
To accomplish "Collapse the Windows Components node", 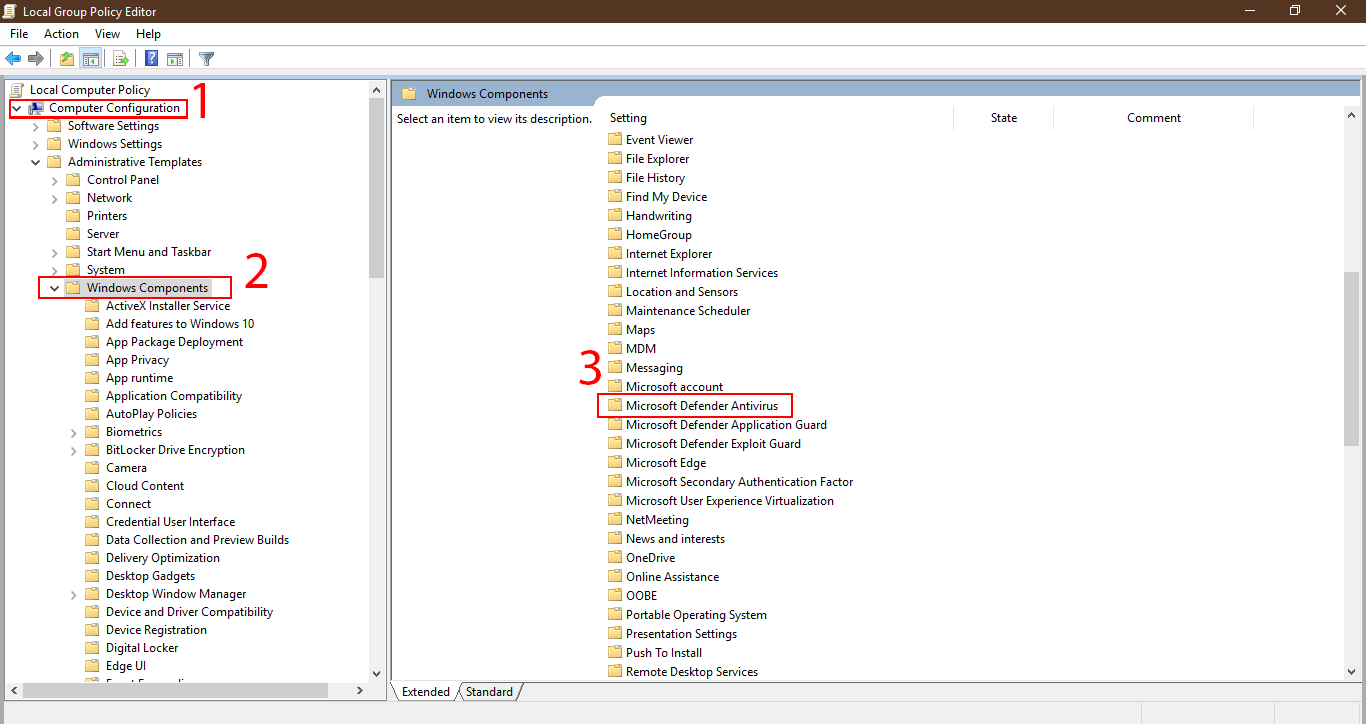I will 55,288.
